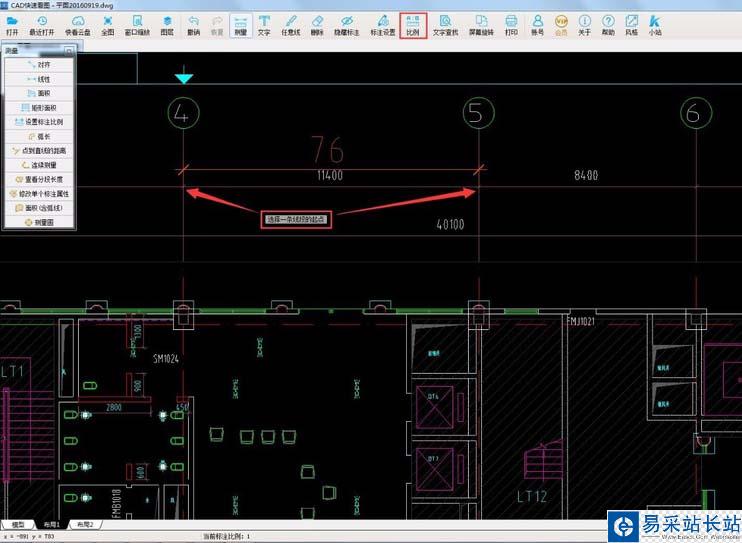Click the 11400 dimension label in drawing
This screenshot has height=543, width=742.
(330, 175)
